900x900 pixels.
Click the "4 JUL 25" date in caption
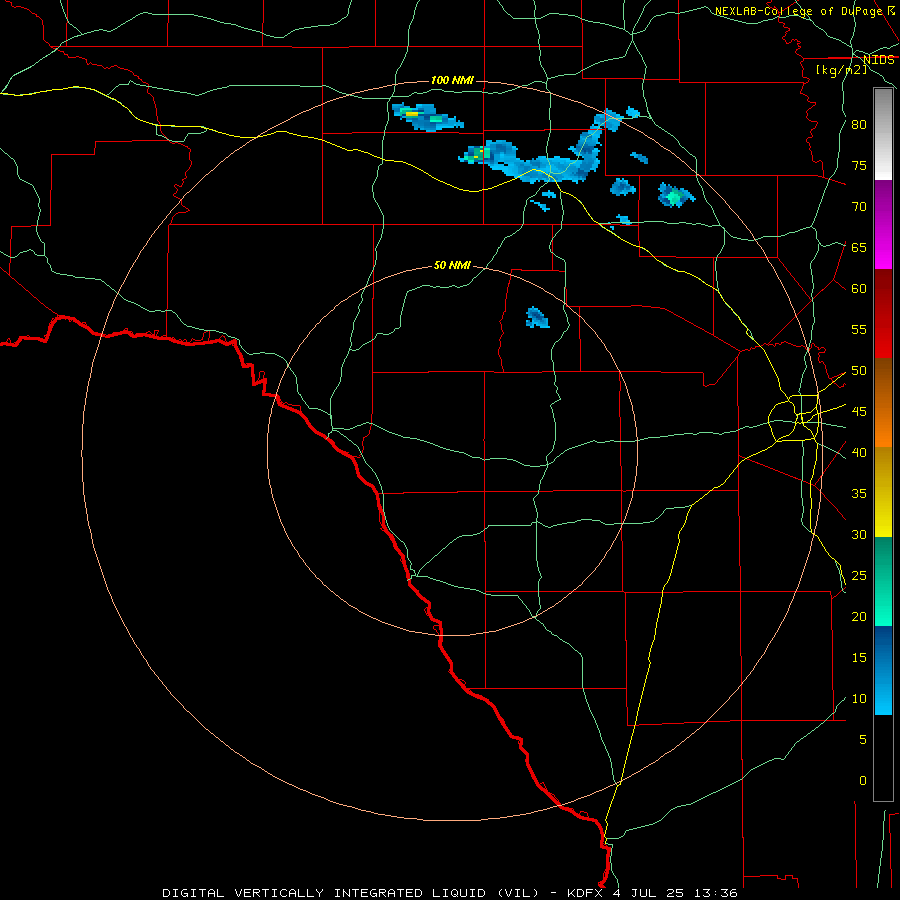pyautogui.click(x=649, y=893)
